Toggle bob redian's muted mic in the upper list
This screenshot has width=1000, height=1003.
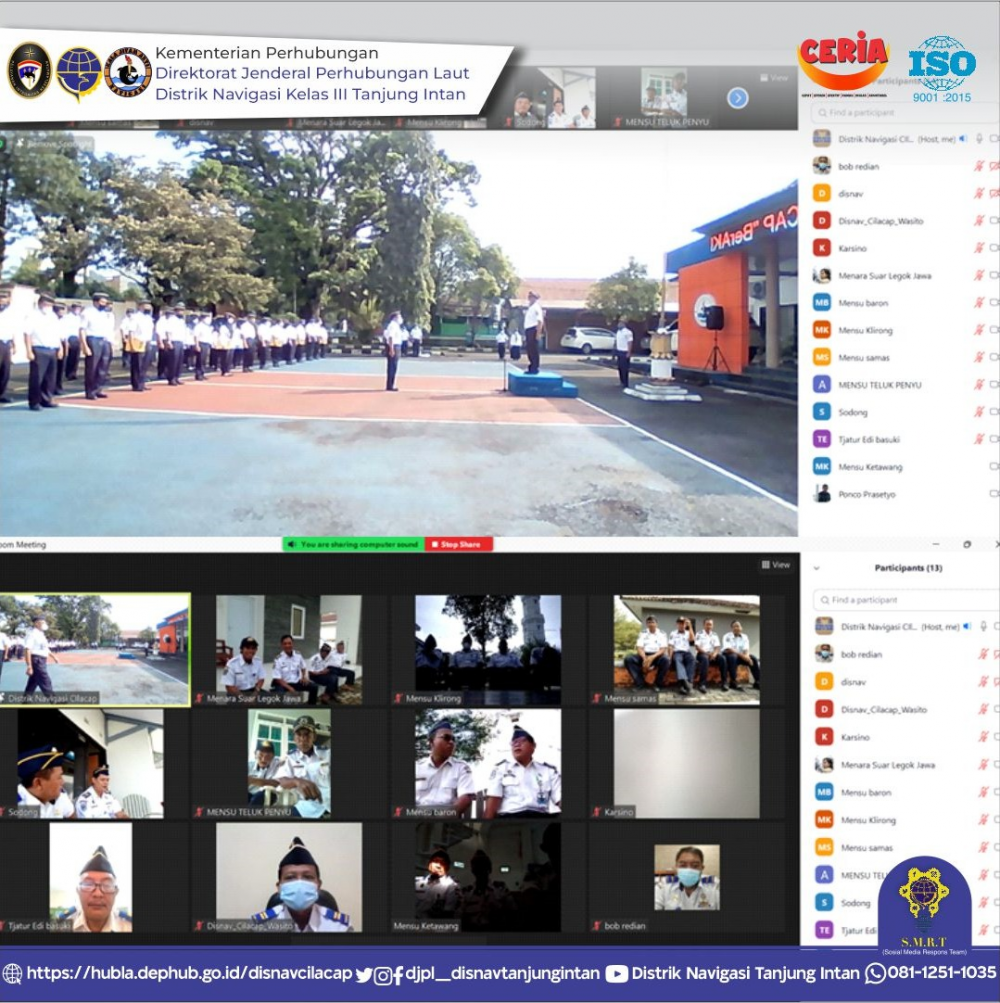pyautogui.click(x=978, y=166)
